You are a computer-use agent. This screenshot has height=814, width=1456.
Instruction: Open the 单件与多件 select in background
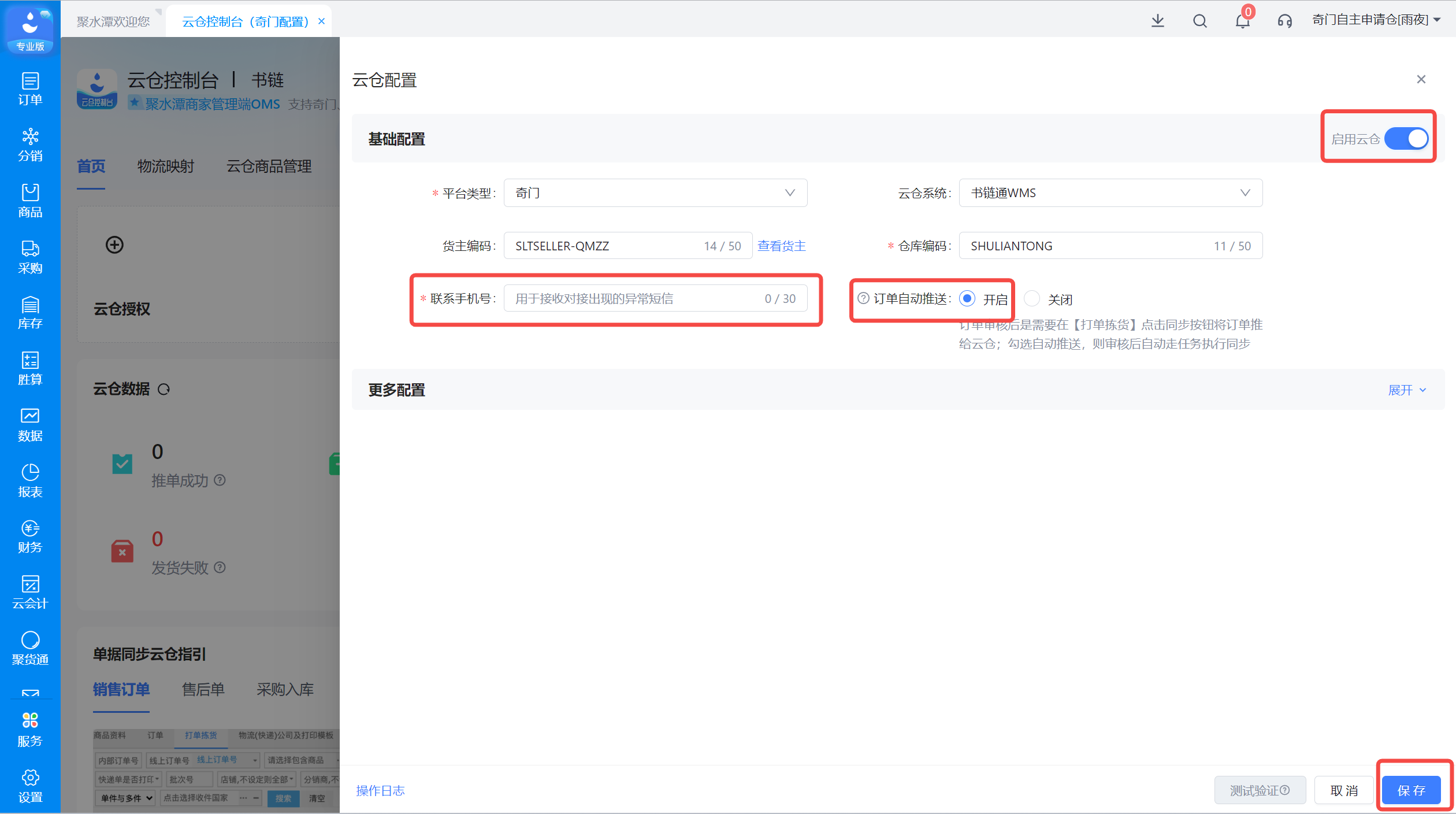tap(125, 798)
